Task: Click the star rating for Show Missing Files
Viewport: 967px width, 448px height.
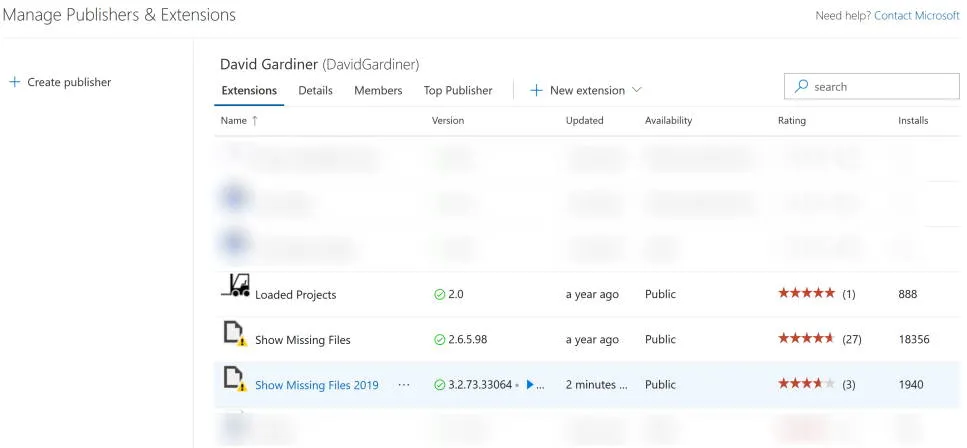Action: pyautogui.click(x=806, y=339)
